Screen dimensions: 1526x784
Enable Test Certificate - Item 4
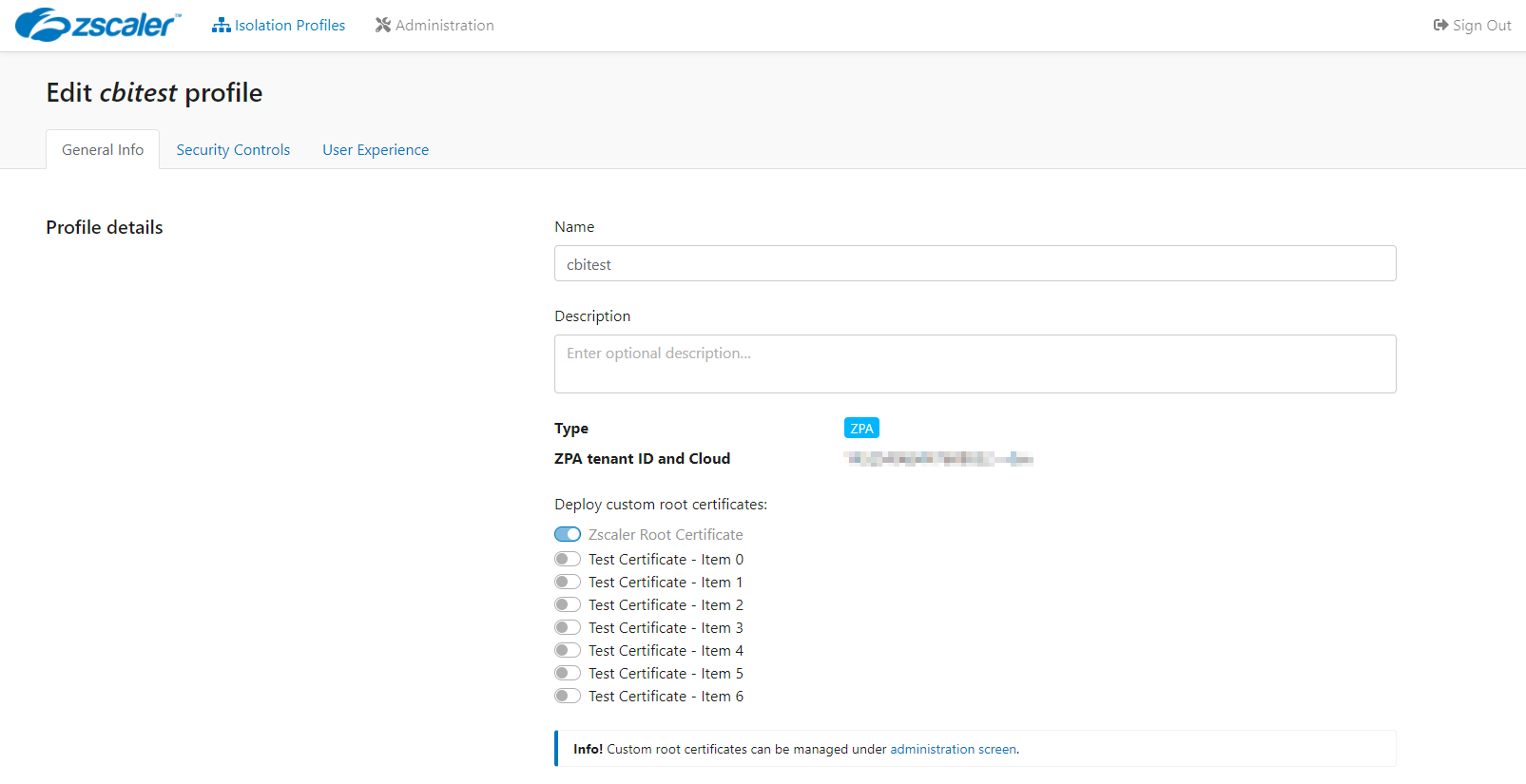pos(568,651)
